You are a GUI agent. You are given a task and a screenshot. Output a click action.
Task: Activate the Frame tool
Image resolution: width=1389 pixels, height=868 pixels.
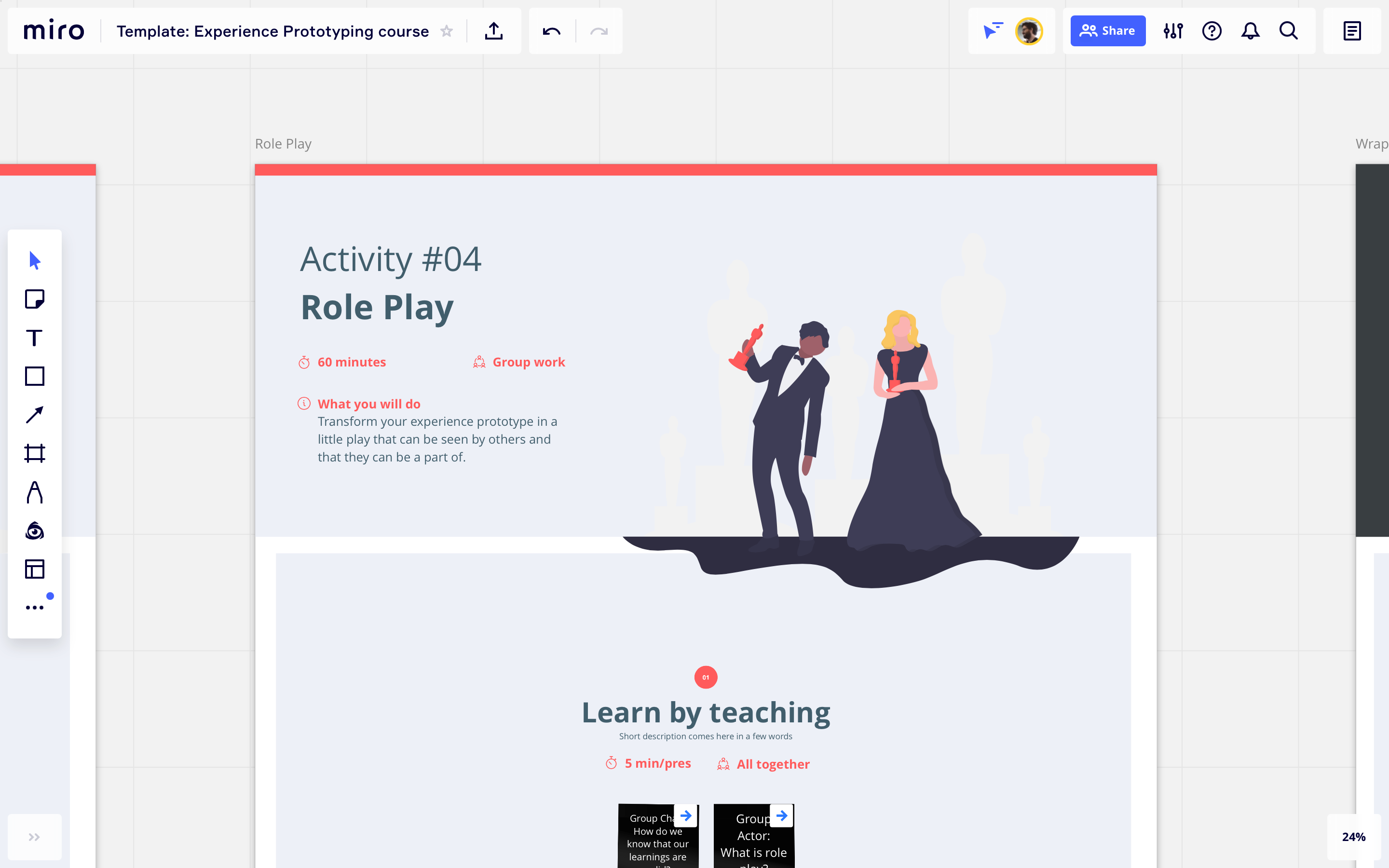(34, 453)
